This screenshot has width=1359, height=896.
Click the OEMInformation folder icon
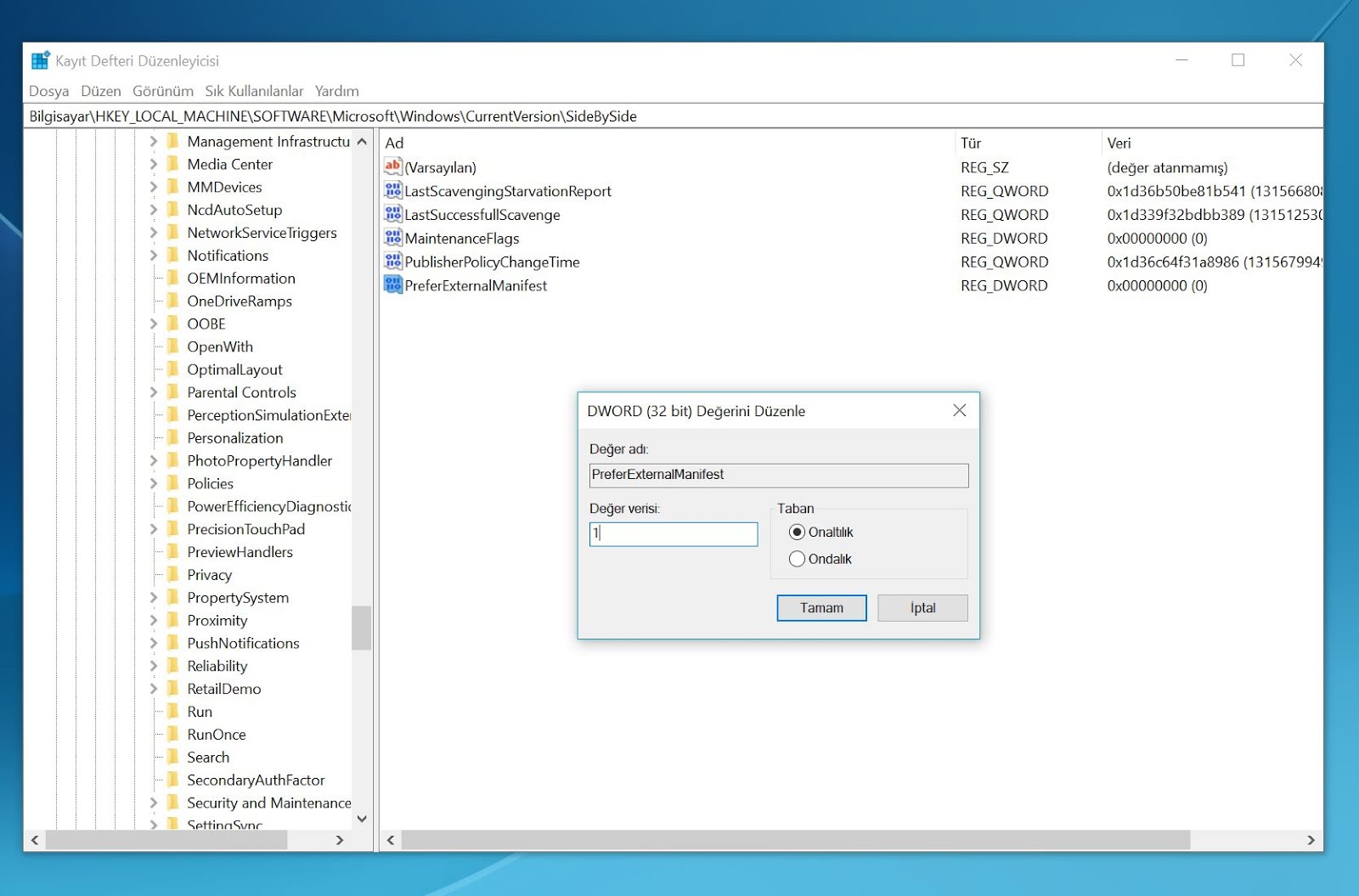click(173, 278)
